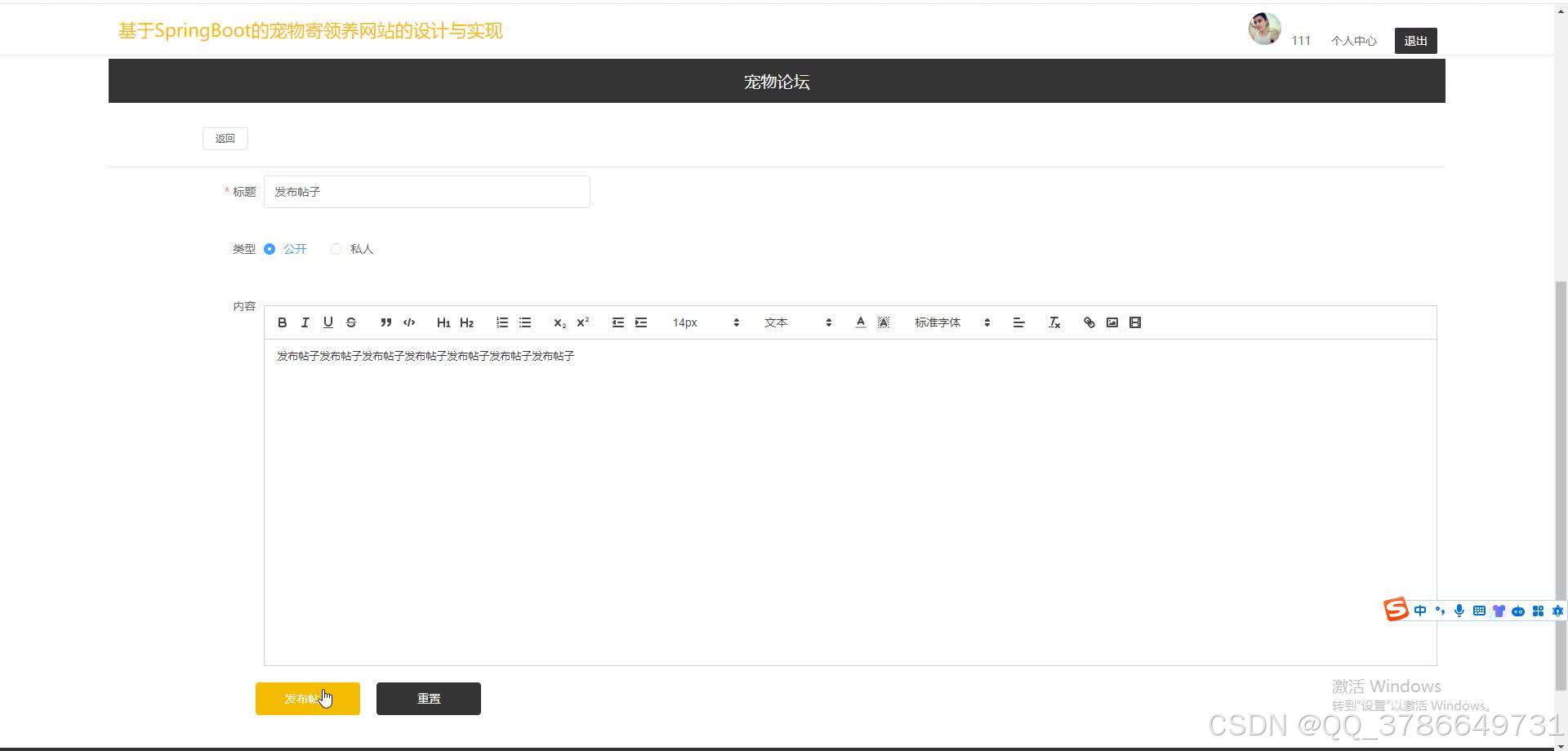The height and width of the screenshot is (751, 1568).
Task: Click the 退出 logout button
Action: 1415,41
